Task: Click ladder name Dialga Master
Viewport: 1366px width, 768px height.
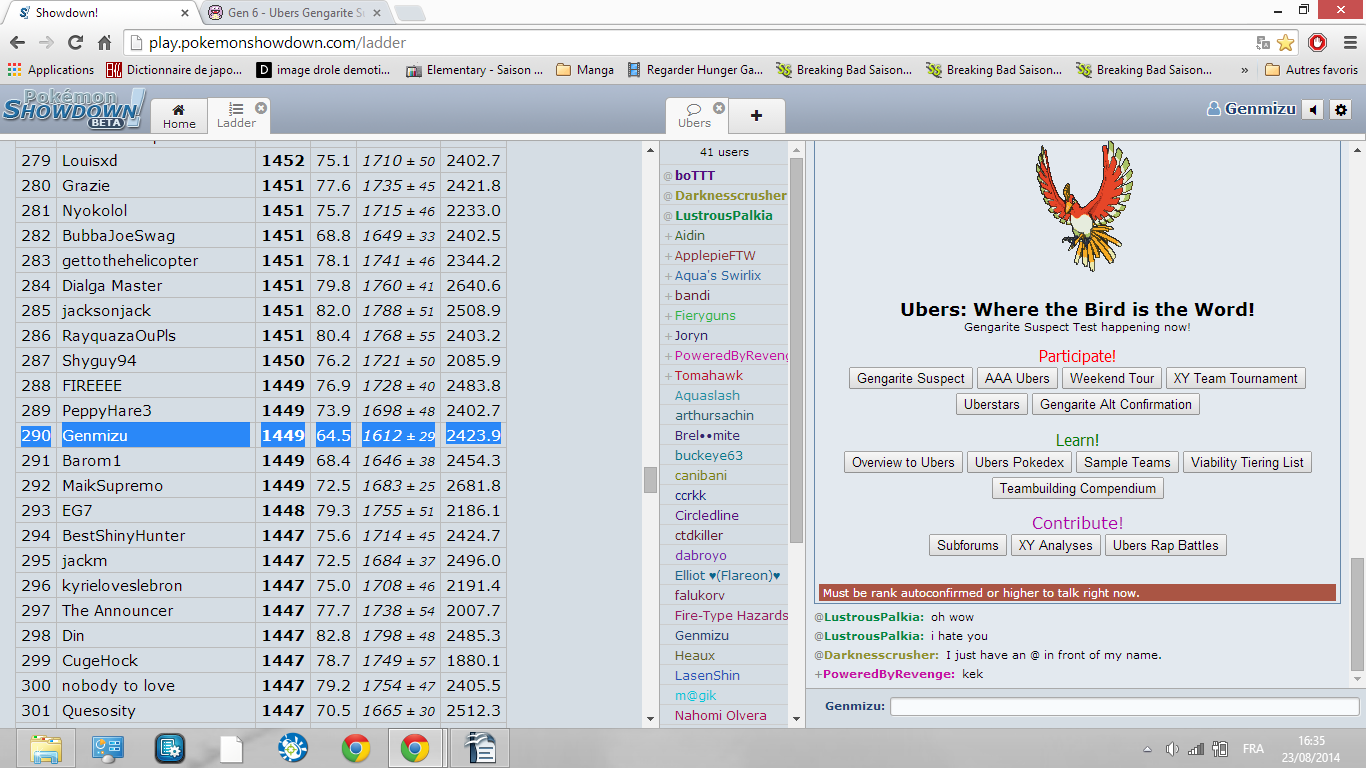Action: (x=112, y=285)
